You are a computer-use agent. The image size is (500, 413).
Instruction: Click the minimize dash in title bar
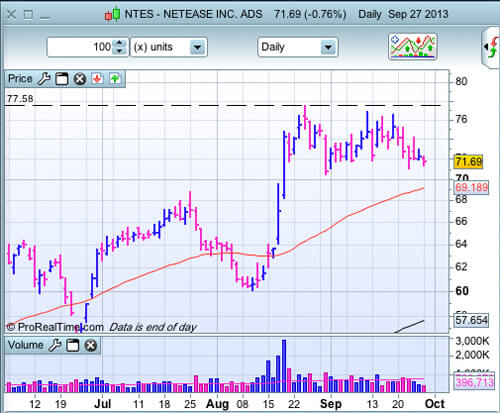click(x=45, y=17)
